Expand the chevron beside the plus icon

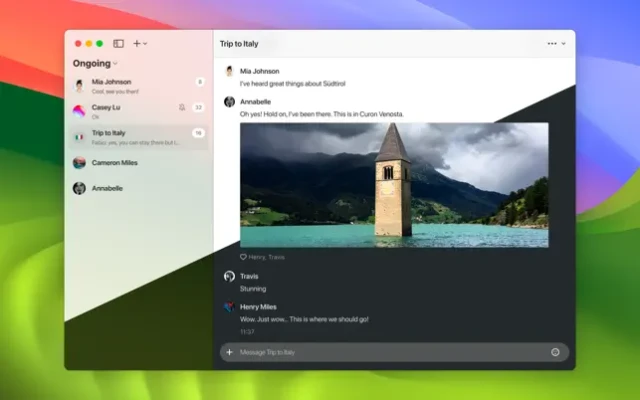pyautogui.click(x=145, y=44)
